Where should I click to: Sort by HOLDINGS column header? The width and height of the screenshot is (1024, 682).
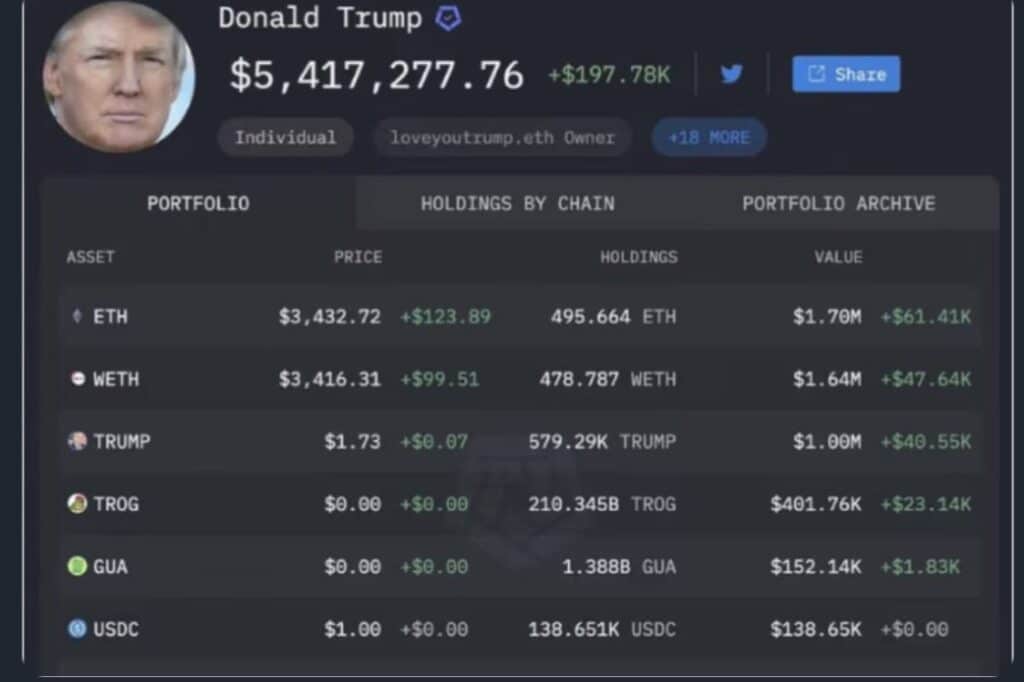point(639,257)
